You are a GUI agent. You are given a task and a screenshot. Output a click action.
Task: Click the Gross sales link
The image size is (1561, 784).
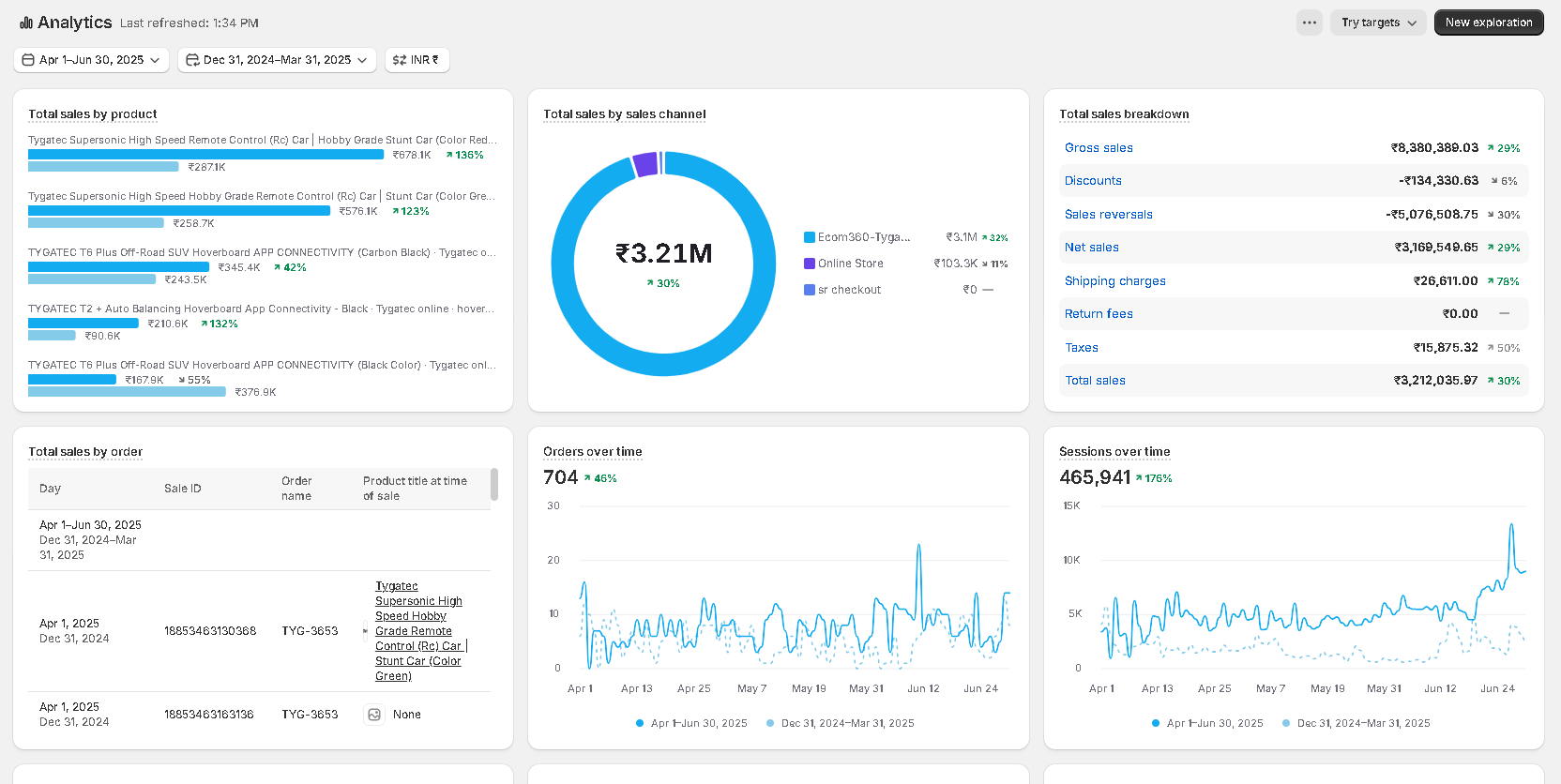[x=1099, y=148]
